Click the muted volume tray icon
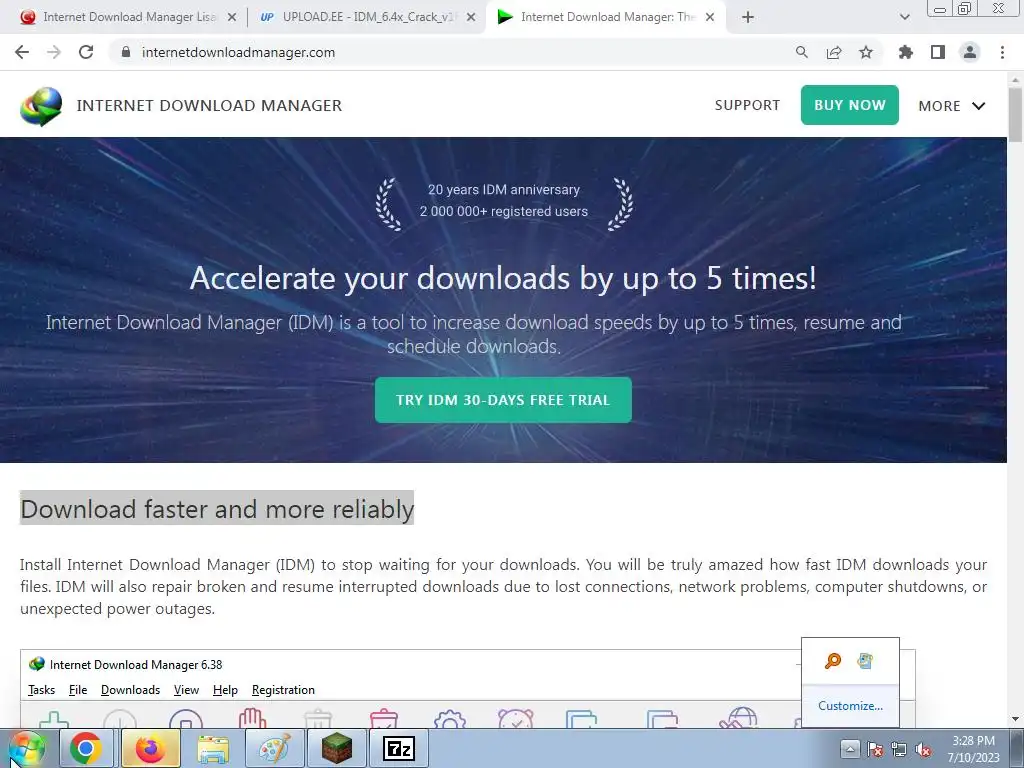The height and width of the screenshot is (768, 1024). click(923, 749)
